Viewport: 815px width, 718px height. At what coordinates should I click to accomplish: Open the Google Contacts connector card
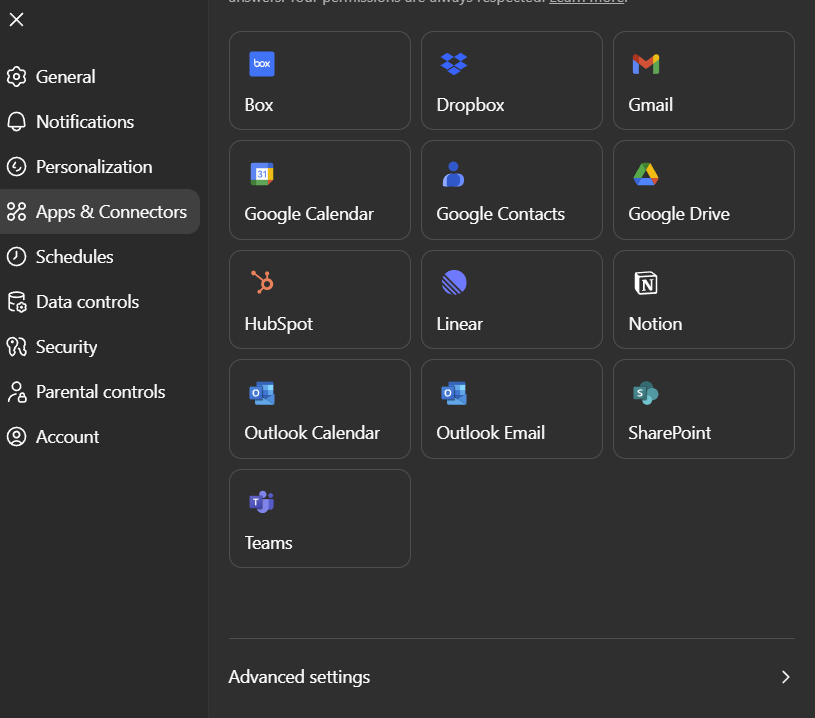[x=511, y=190]
